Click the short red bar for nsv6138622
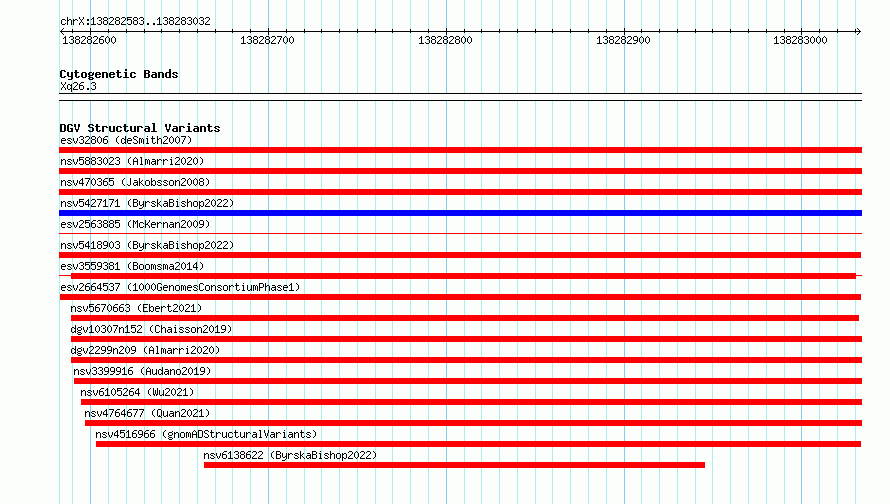The height and width of the screenshot is (504, 890). tap(454, 465)
